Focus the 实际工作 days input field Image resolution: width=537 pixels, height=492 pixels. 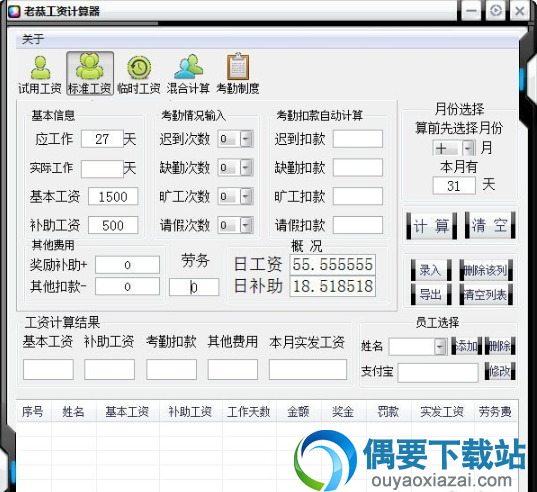point(102,169)
